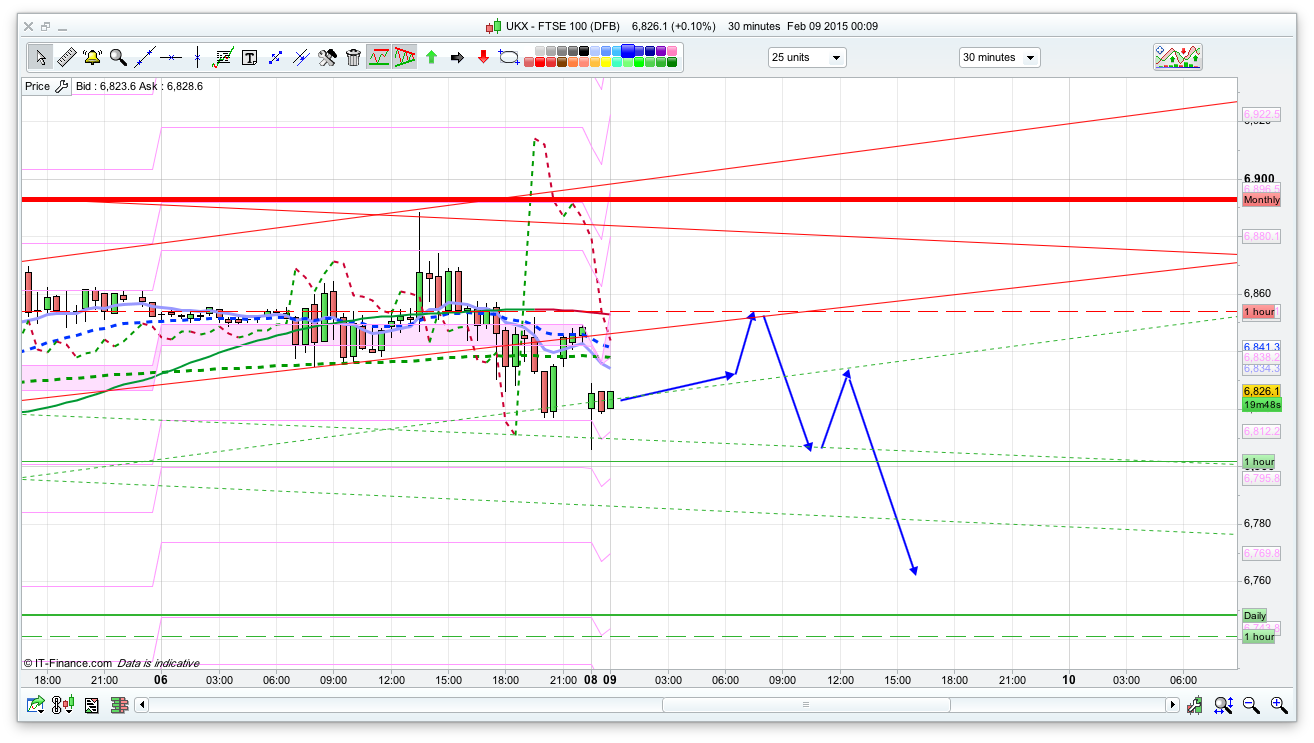Click the trash bin delete icon
Screen dimensions: 1314x743
coord(353,57)
